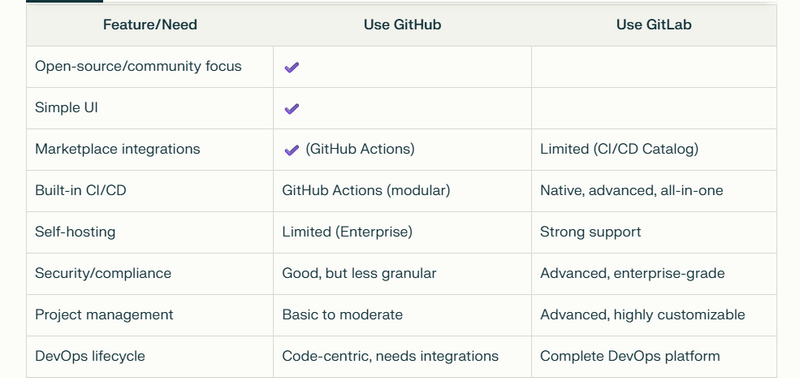Viewport: 800px width, 378px height.
Task: Click the Open-source/community focus cell
Action: (150, 67)
